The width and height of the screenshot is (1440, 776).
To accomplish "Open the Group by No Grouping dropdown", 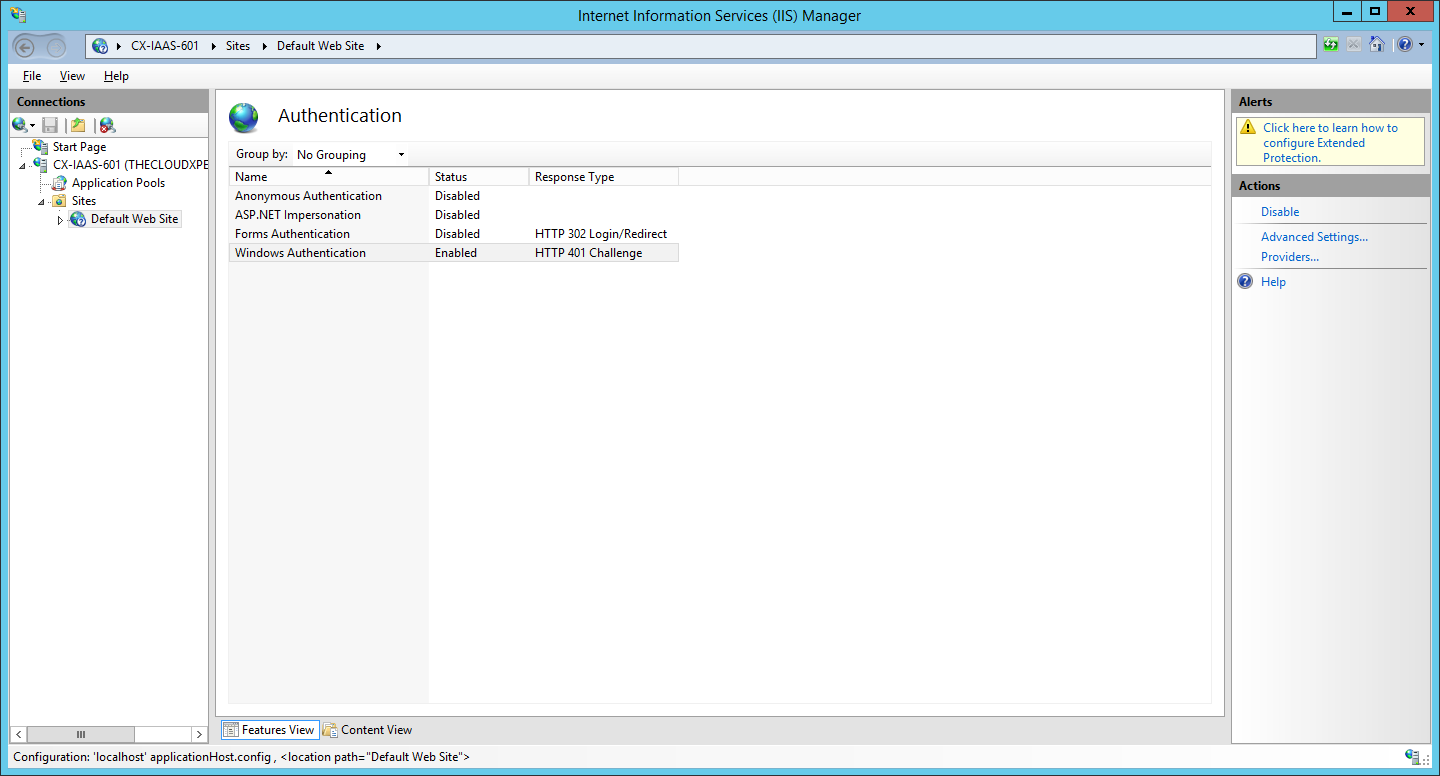I will [x=350, y=155].
